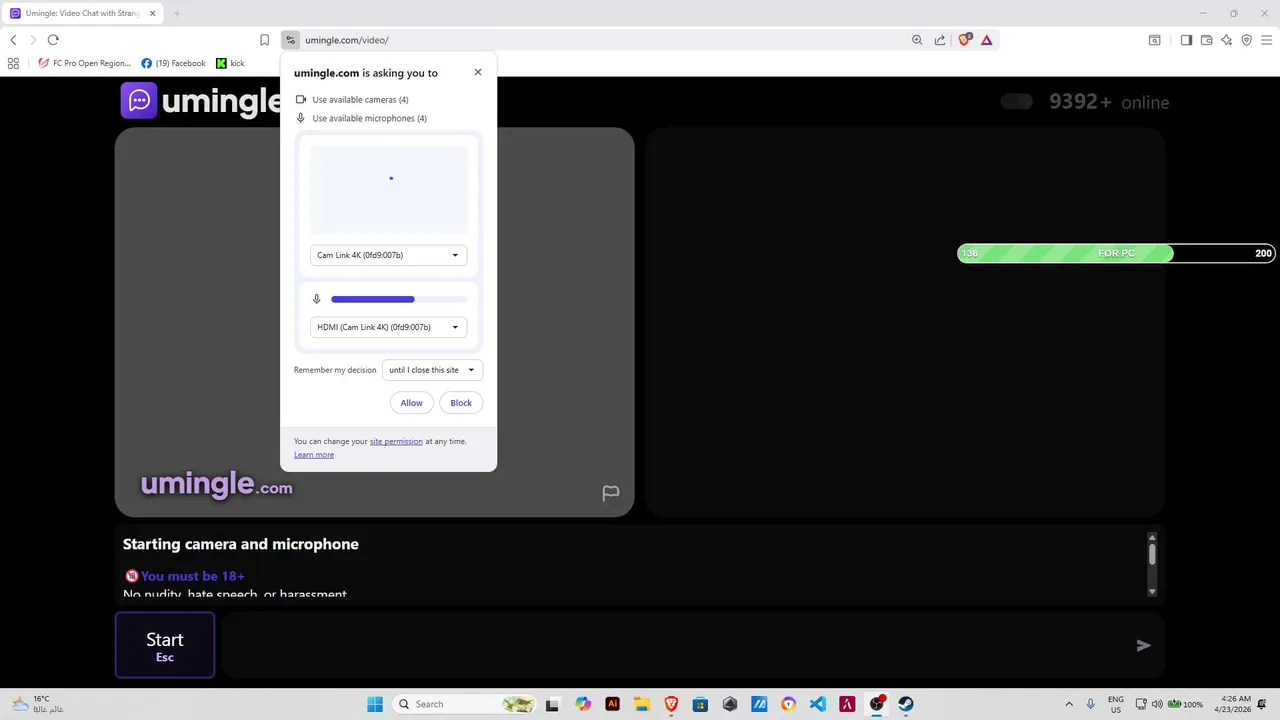Screen dimensions: 1280x720
Task: Click Block in the permission prompt
Action: tap(461, 403)
